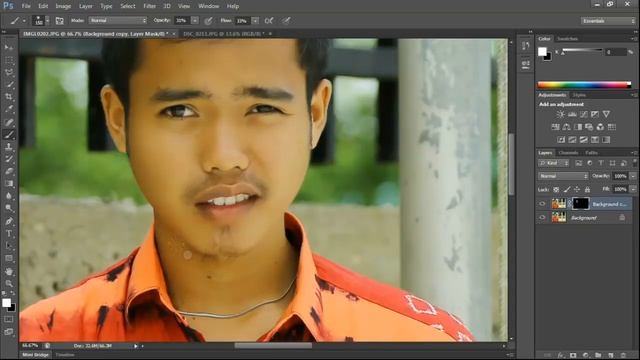The height and width of the screenshot is (360, 640).
Task: Select the Spot Healing Brush tool
Action: point(9,122)
